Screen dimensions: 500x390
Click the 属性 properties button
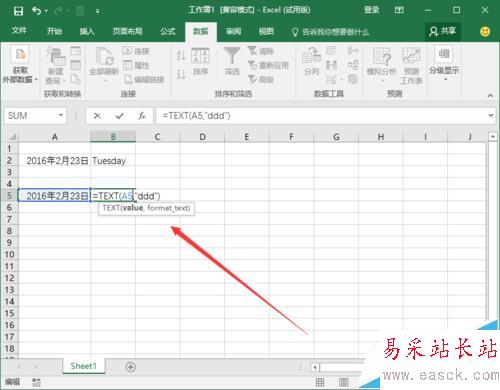(136, 65)
